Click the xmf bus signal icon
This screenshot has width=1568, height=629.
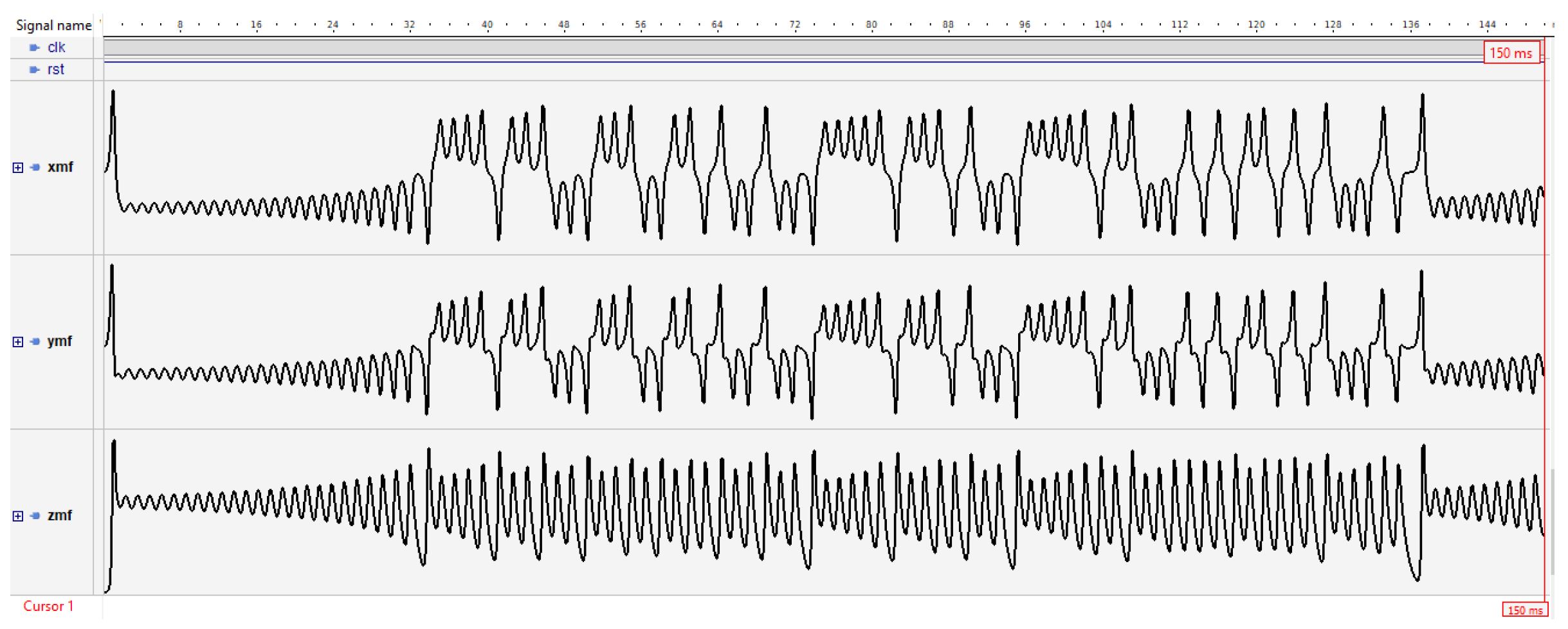[x=35, y=167]
